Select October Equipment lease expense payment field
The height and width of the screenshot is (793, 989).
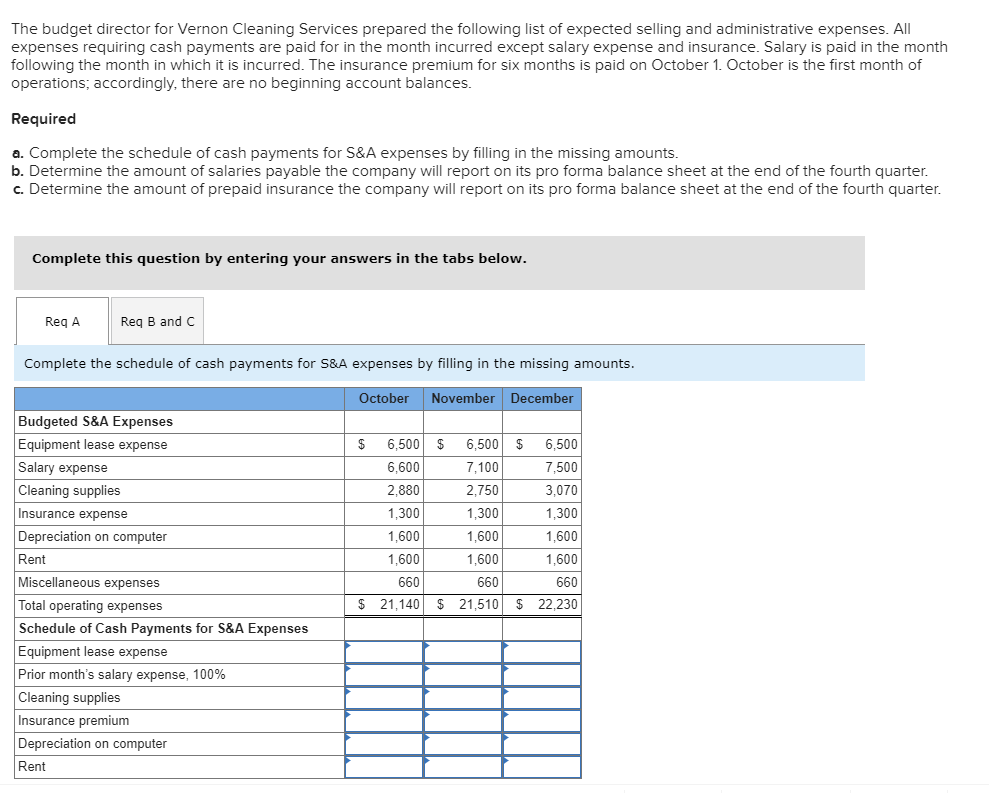[x=384, y=652]
